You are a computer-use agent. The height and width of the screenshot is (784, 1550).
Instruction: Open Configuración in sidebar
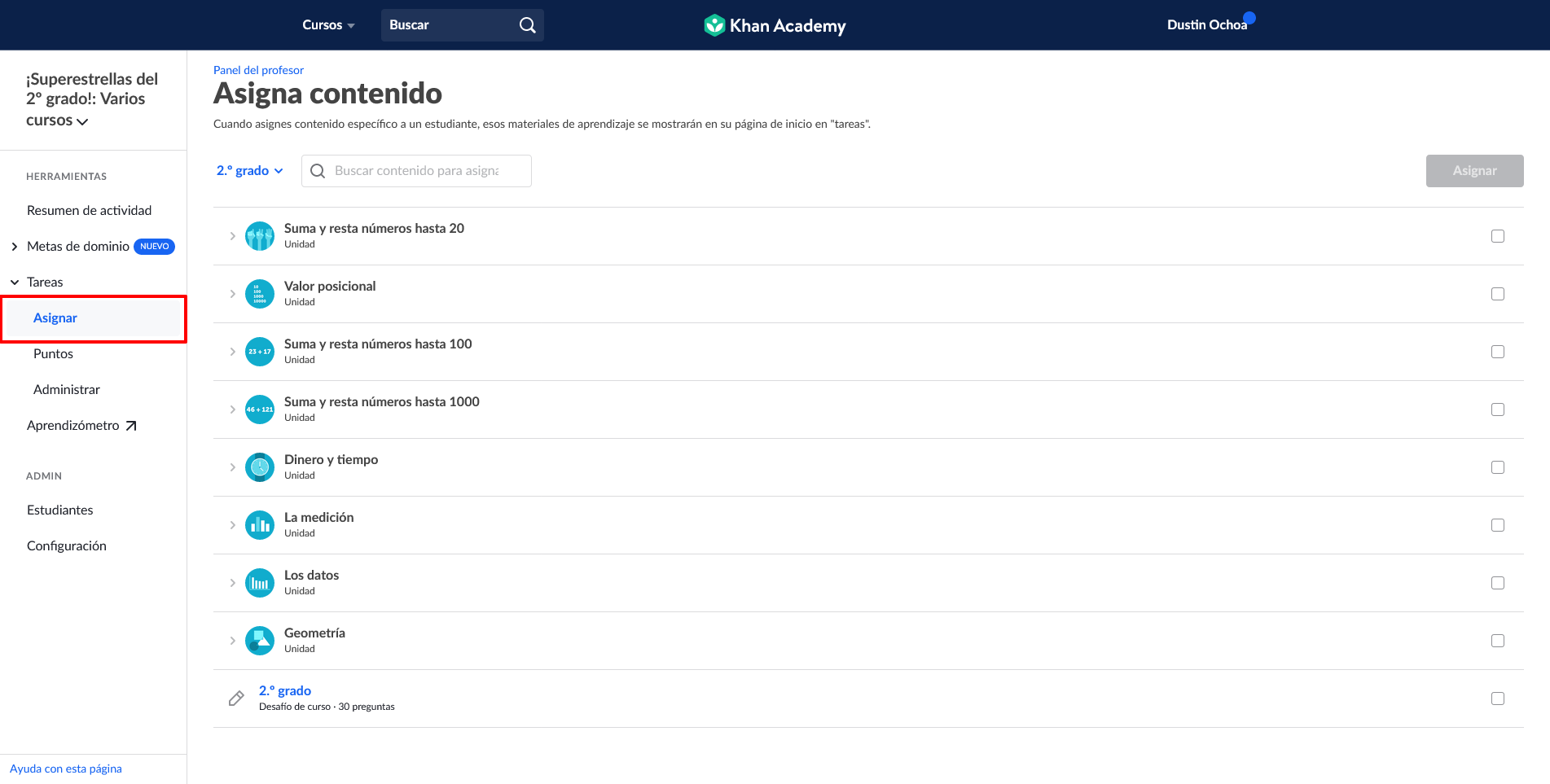(x=67, y=546)
